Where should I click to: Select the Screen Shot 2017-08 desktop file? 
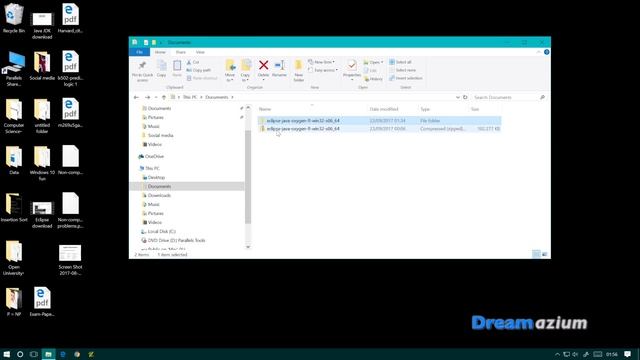click(70, 260)
